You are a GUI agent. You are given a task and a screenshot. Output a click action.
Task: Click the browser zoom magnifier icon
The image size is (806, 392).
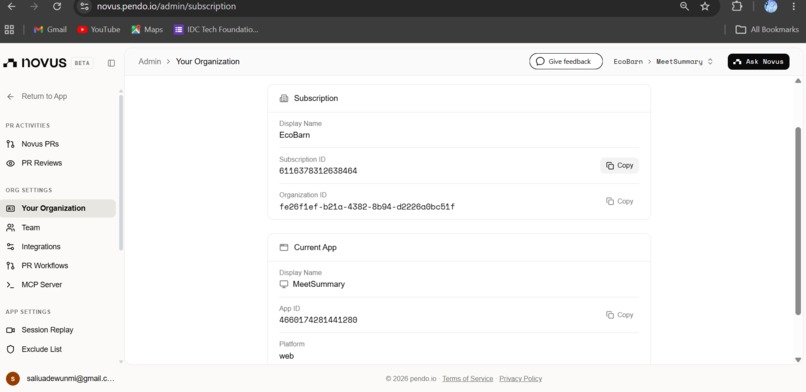point(684,7)
